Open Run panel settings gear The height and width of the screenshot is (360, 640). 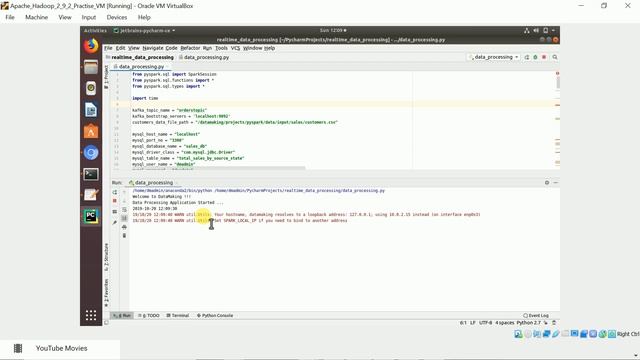(547, 182)
